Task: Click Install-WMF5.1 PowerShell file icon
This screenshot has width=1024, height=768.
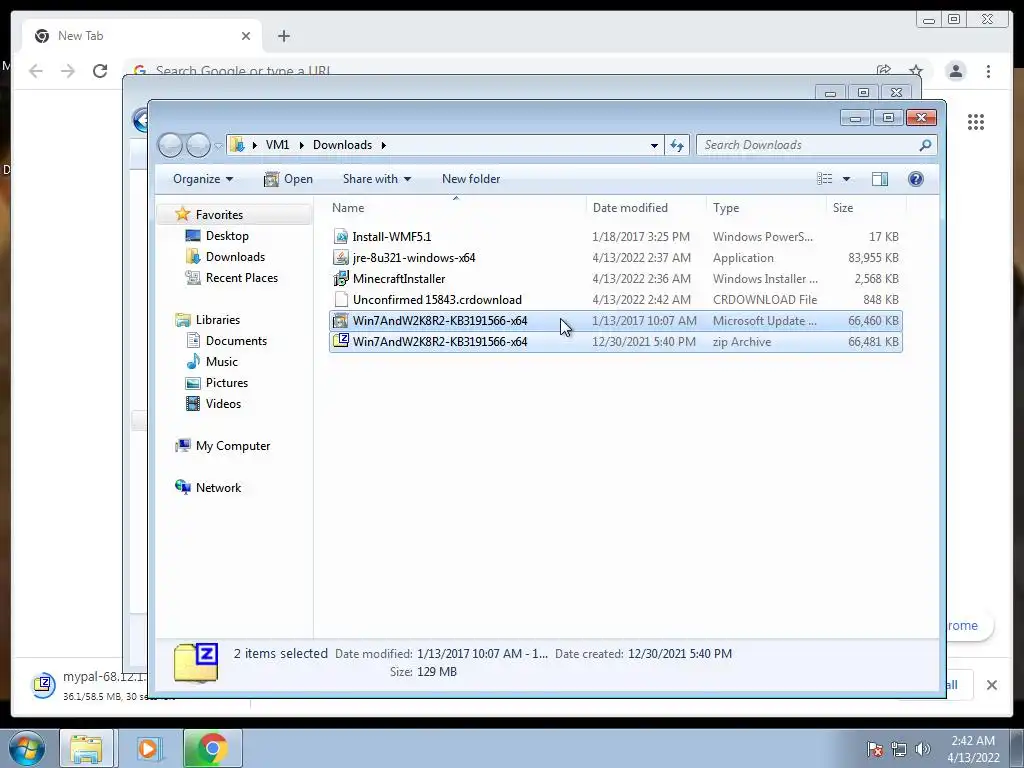Action: [x=340, y=237]
